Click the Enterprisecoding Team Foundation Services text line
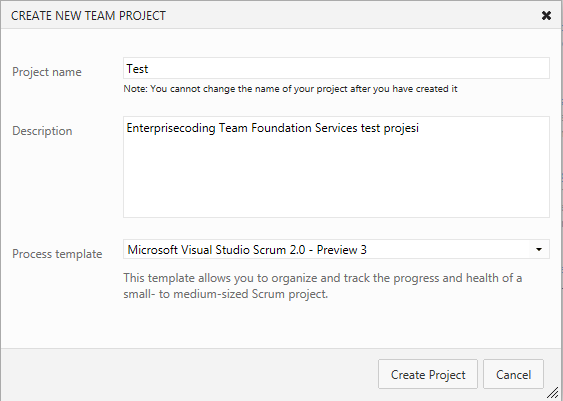This screenshot has width=563, height=401. (273, 128)
